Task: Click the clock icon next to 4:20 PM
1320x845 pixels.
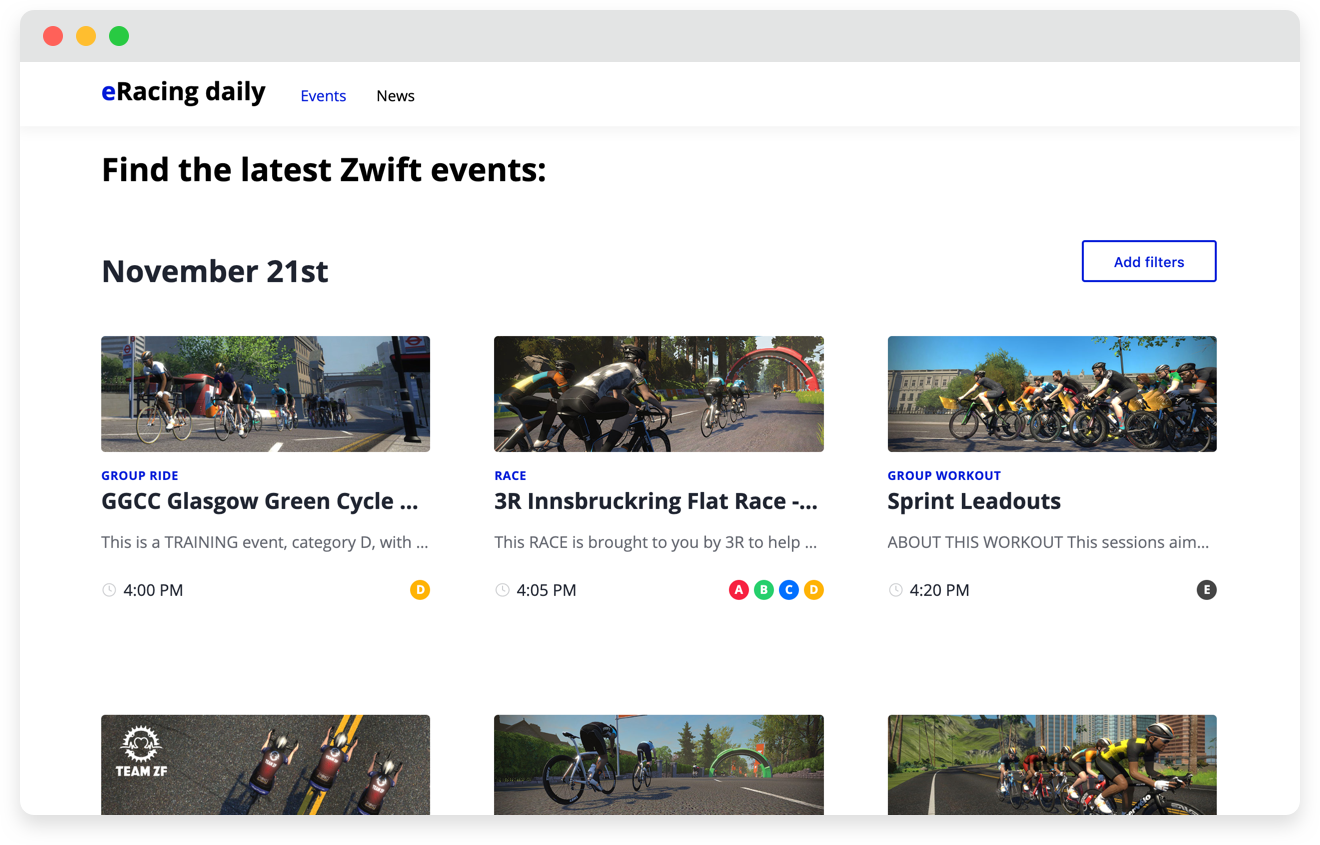Action: click(895, 590)
